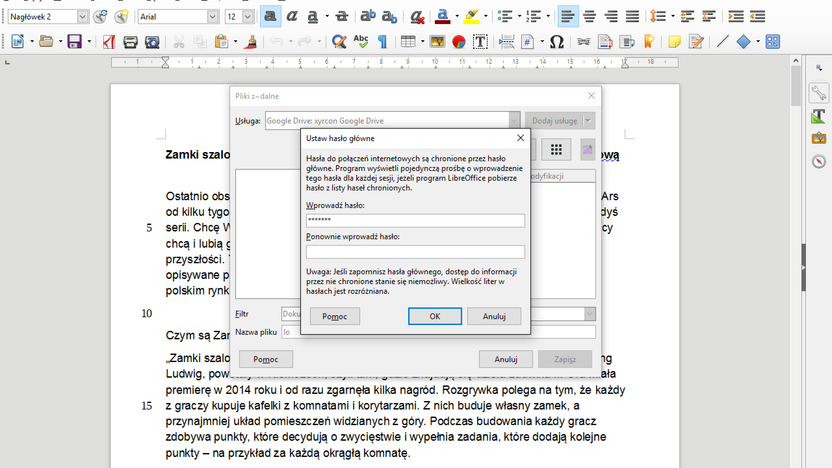This screenshot has width=832, height=468.
Task: Click Pomoc in Pliki zdalne dialog
Action: click(x=266, y=359)
